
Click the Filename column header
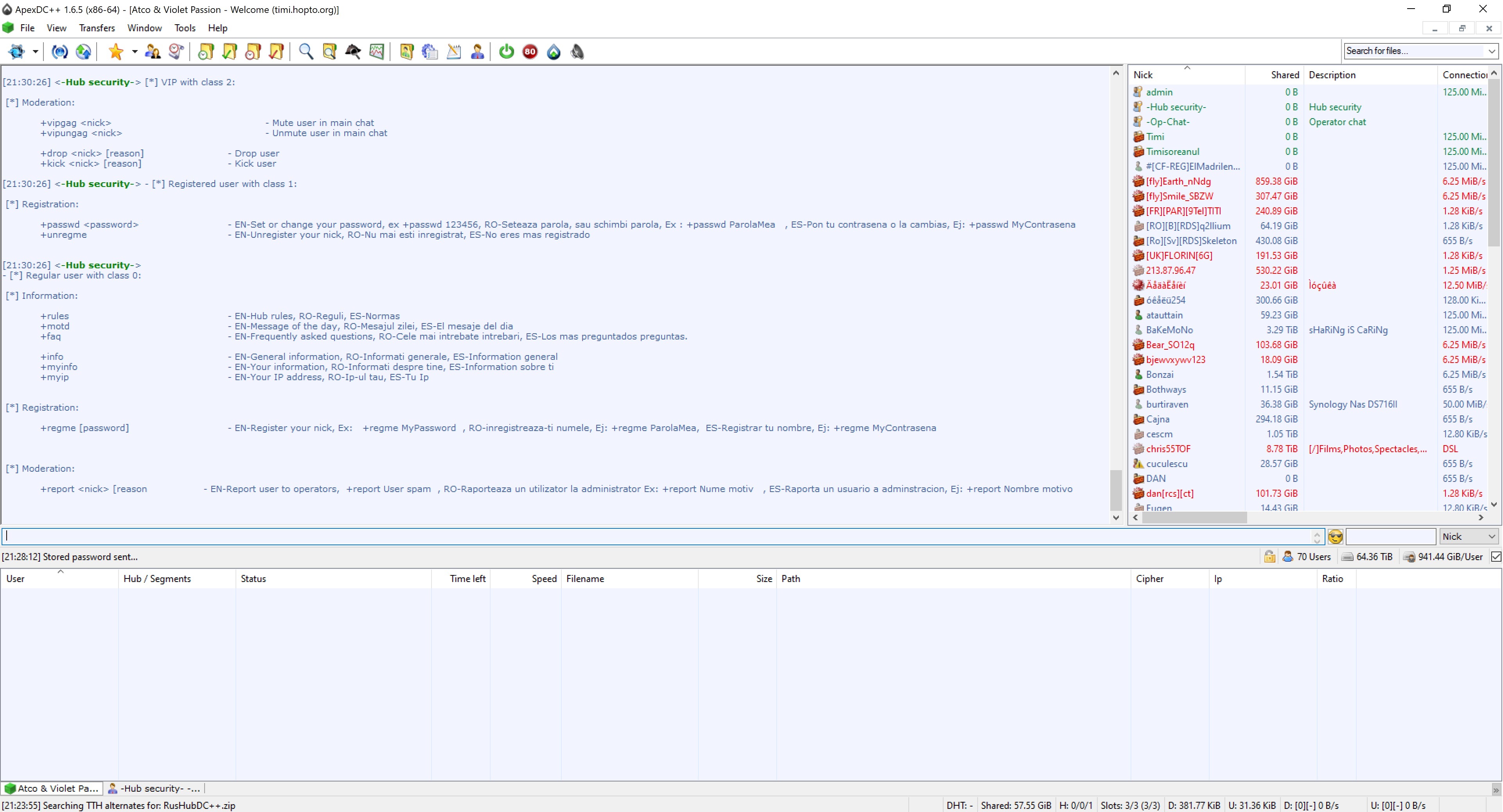tap(584, 578)
